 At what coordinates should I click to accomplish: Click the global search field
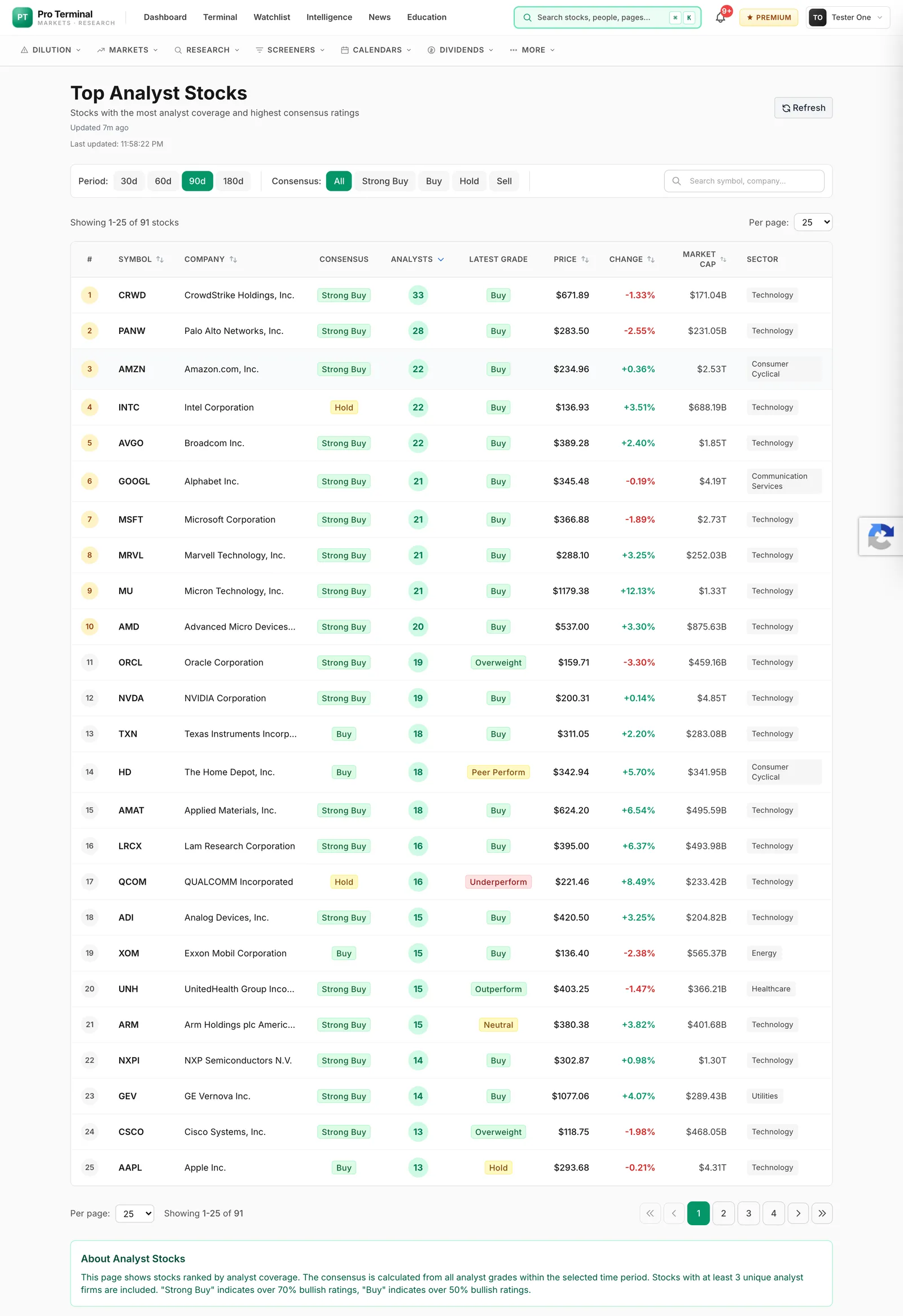pyautogui.click(x=607, y=17)
